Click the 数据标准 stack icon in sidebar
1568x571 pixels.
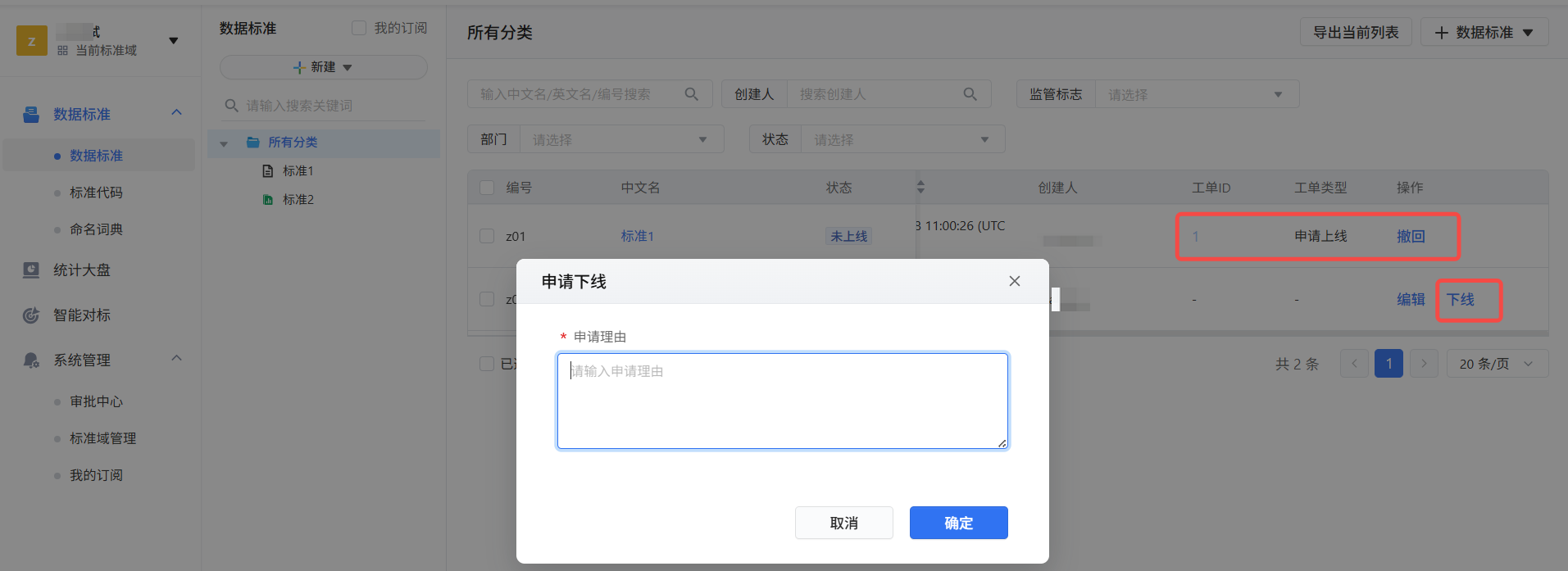(x=31, y=114)
